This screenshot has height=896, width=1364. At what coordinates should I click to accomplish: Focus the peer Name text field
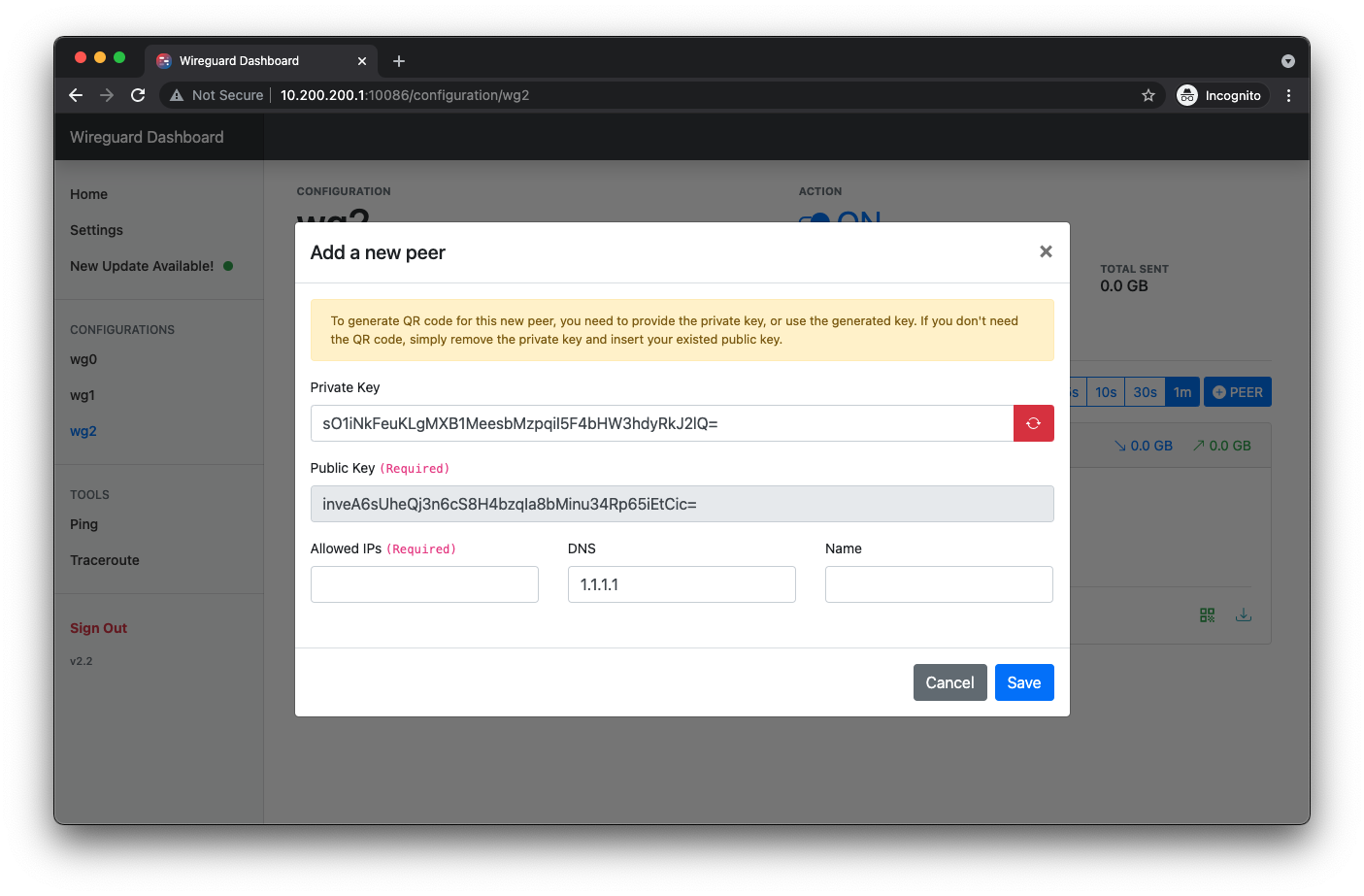[x=938, y=584]
